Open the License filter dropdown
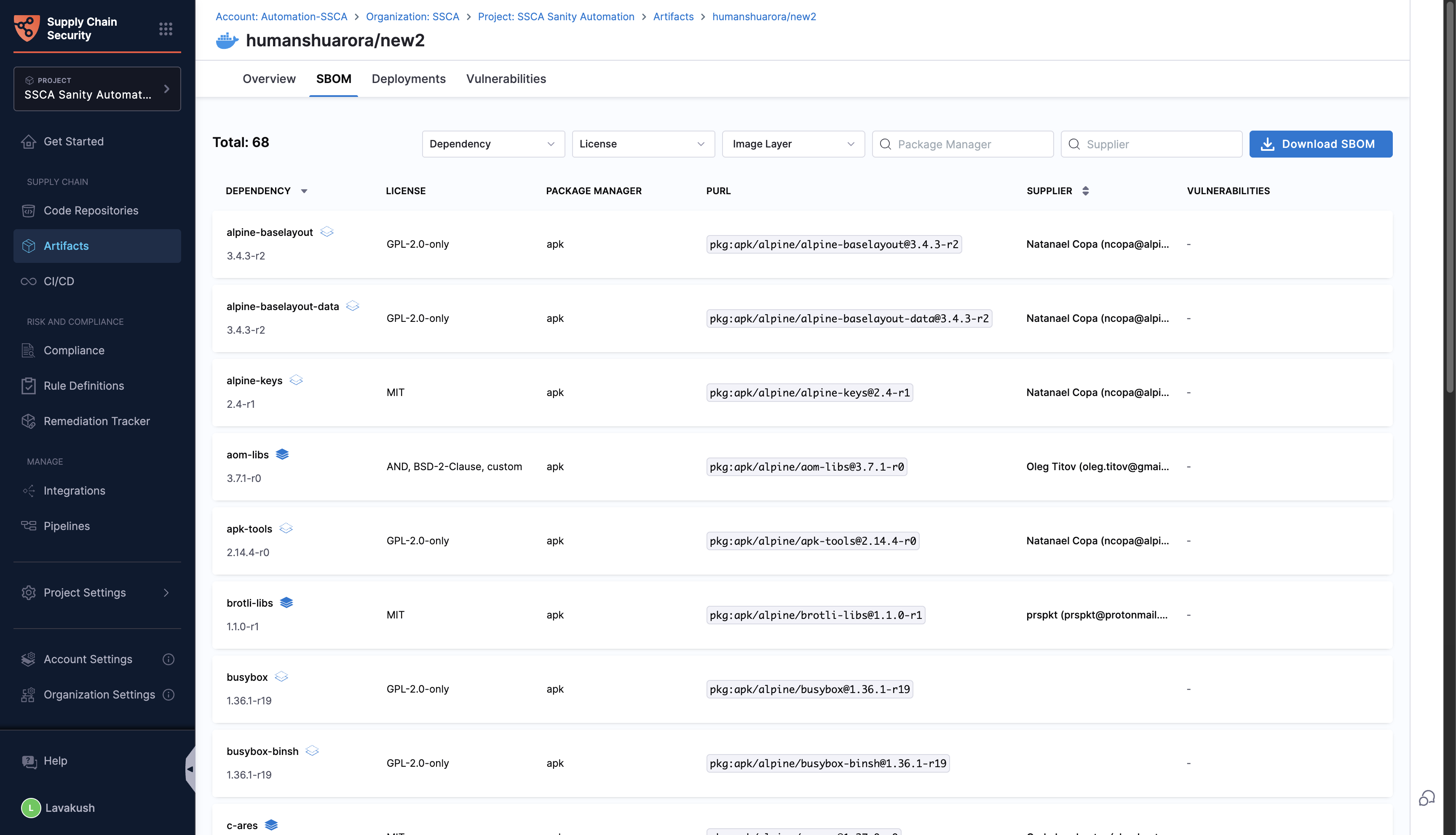The width and height of the screenshot is (1456, 835). click(x=643, y=144)
